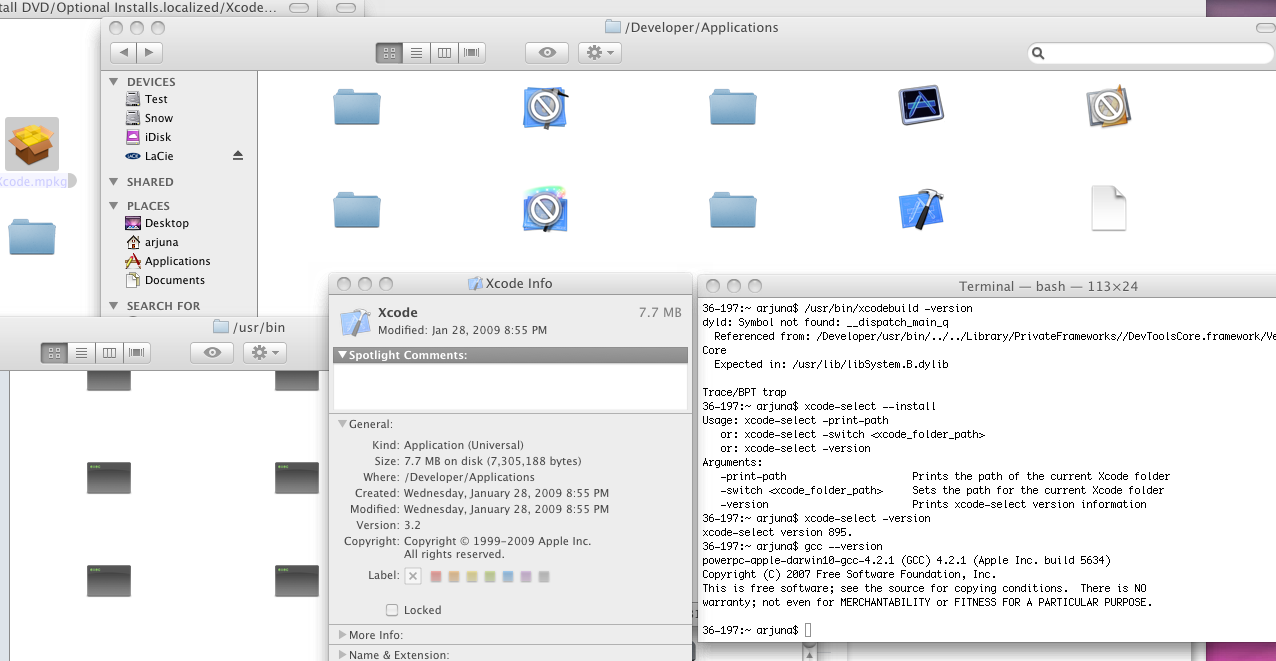Open the Action gear dropdown menu
The height and width of the screenshot is (661, 1276).
point(600,53)
